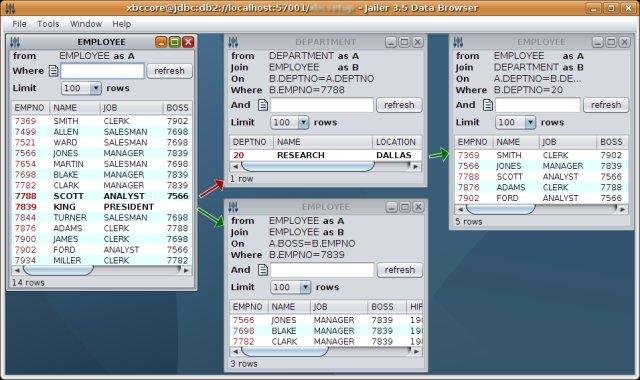
Task: Expand the Limit dropdown in the DEPARTMENT panel
Action: coord(303,122)
